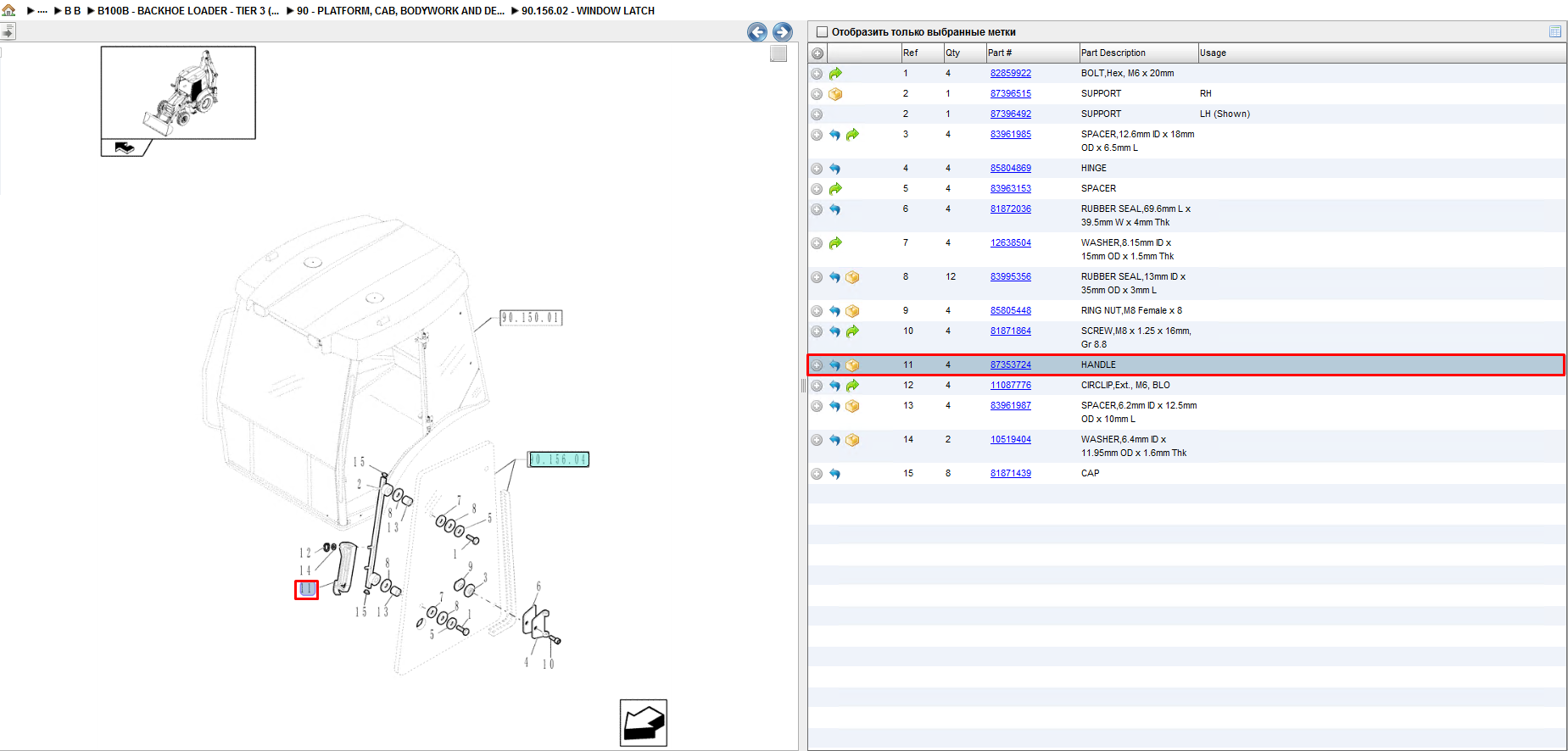Click the backhoe loader thumbnail image
Viewport: 1568px width, 751px height.
pos(178,92)
